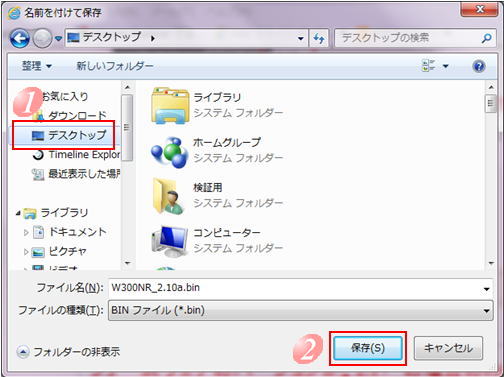This screenshot has width=504, height=377.
Task: Open the ファイルの種類 BIN file dropdown
Action: pyautogui.click(x=301, y=310)
